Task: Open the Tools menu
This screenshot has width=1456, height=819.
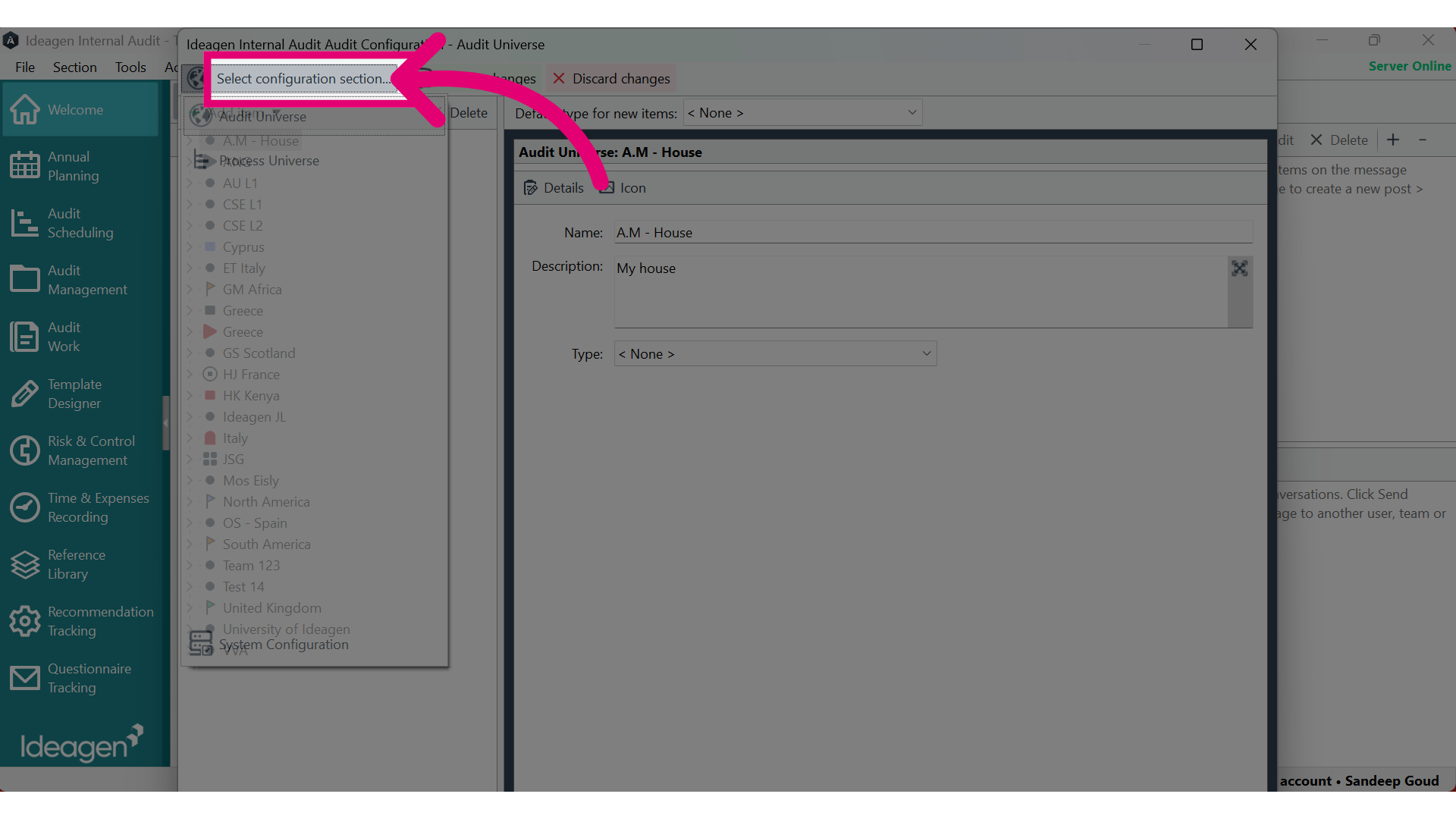Action: pos(130,67)
